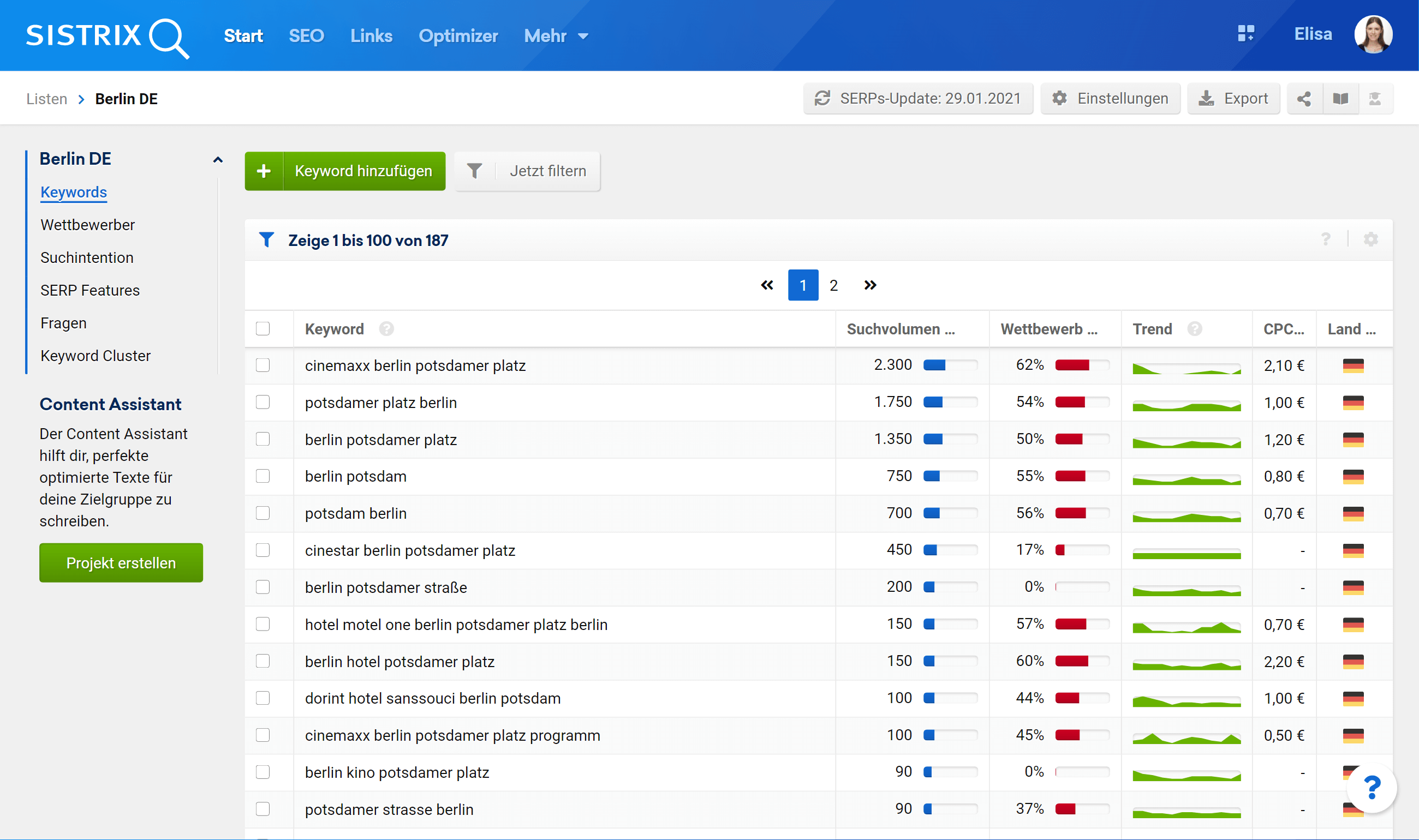Open the handbook book icon

click(x=1340, y=99)
